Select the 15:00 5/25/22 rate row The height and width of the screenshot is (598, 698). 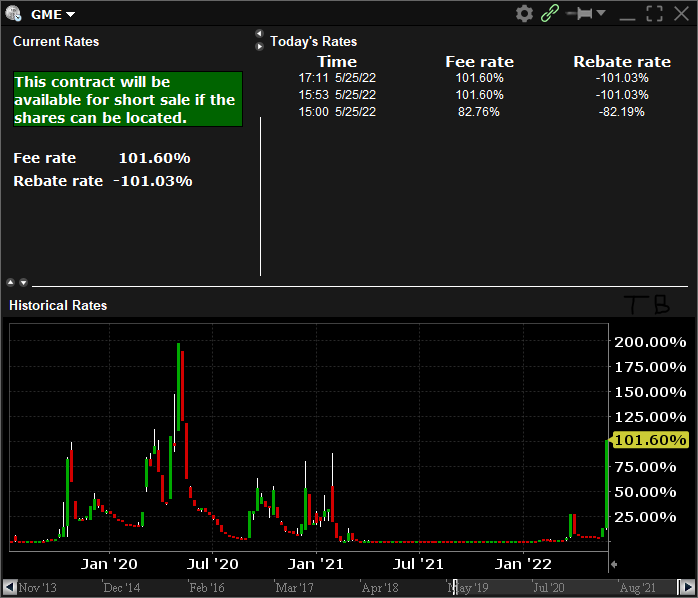pos(473,112)
